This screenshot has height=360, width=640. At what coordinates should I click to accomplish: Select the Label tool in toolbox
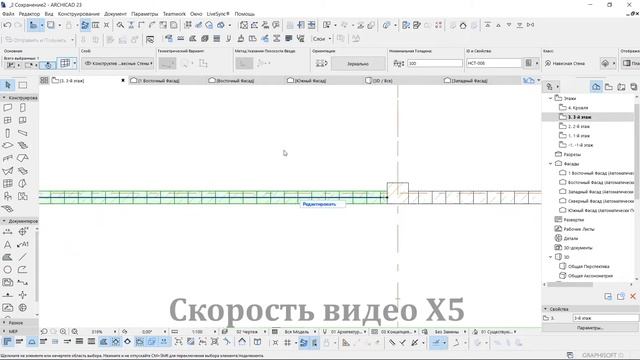click(x=22, y=244)
